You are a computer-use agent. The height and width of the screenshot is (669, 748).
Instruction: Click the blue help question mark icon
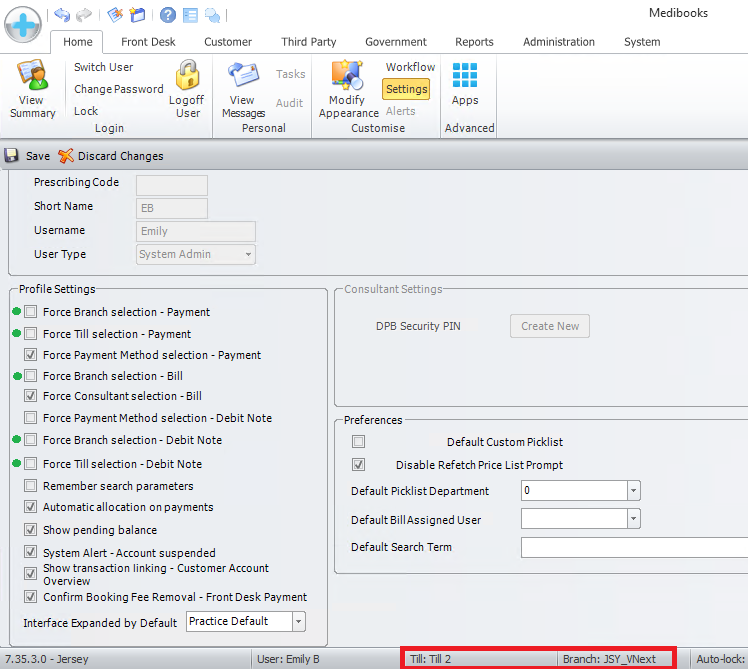(167, 15)
